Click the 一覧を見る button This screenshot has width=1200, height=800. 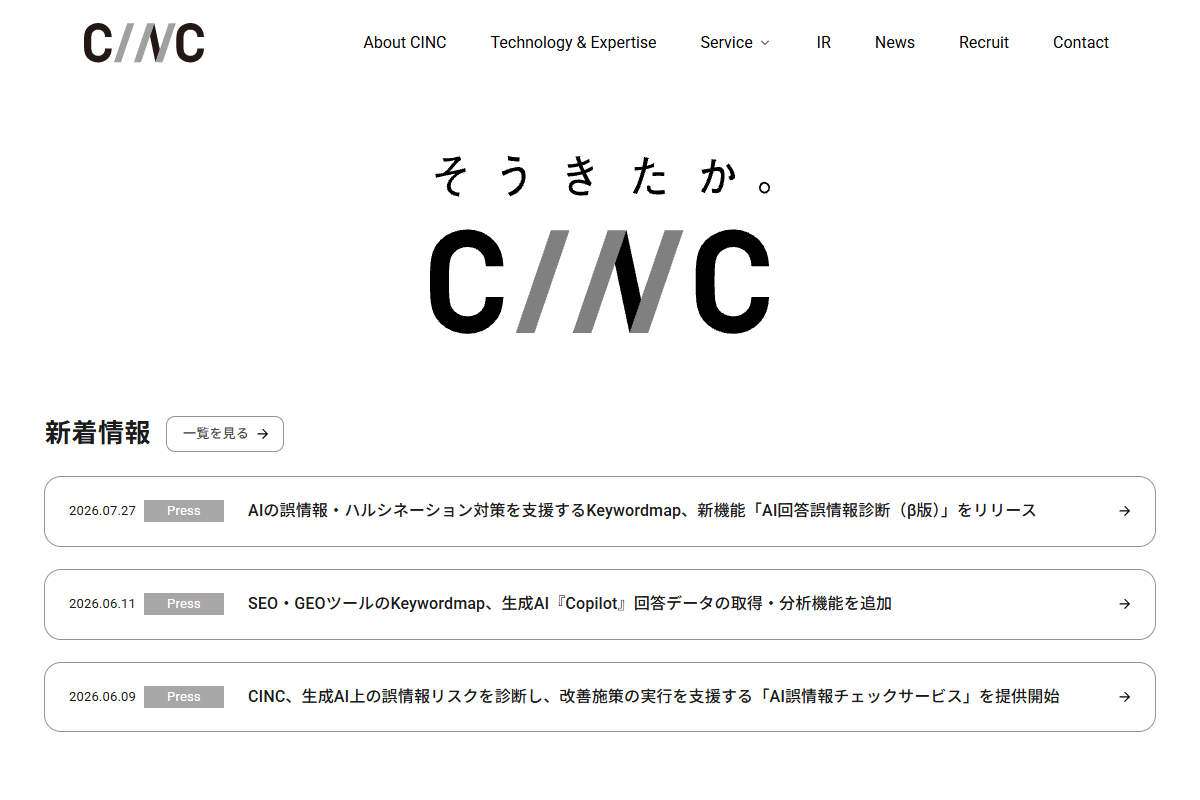pyautogui.click(x=225, y=434)
